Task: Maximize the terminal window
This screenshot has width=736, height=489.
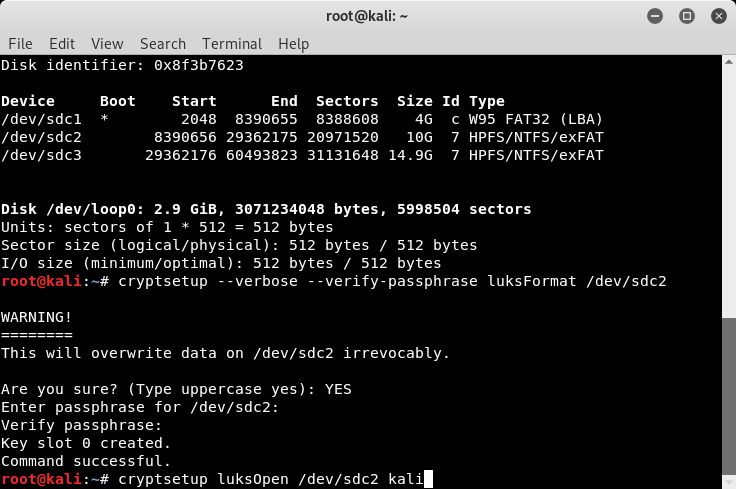Action: pyautogui.click(x=687, y=15)
